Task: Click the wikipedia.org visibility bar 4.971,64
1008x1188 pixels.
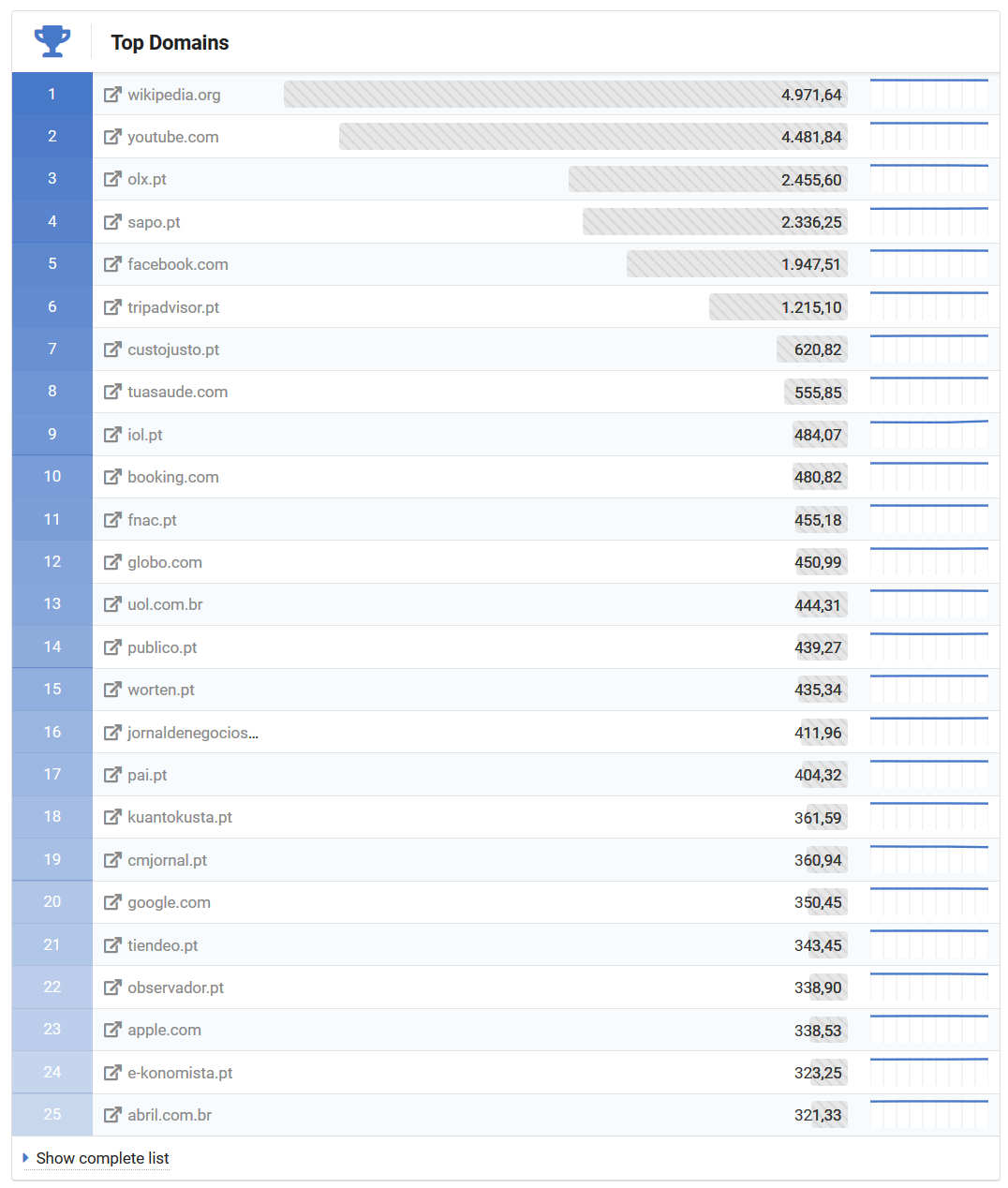Action: (565, 95)
